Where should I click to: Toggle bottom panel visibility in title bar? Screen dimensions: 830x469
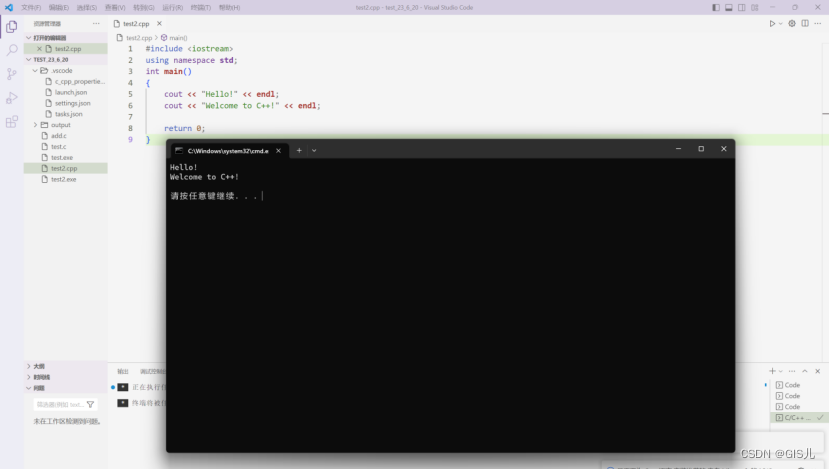pyautogui.click(x=729, y=7)
